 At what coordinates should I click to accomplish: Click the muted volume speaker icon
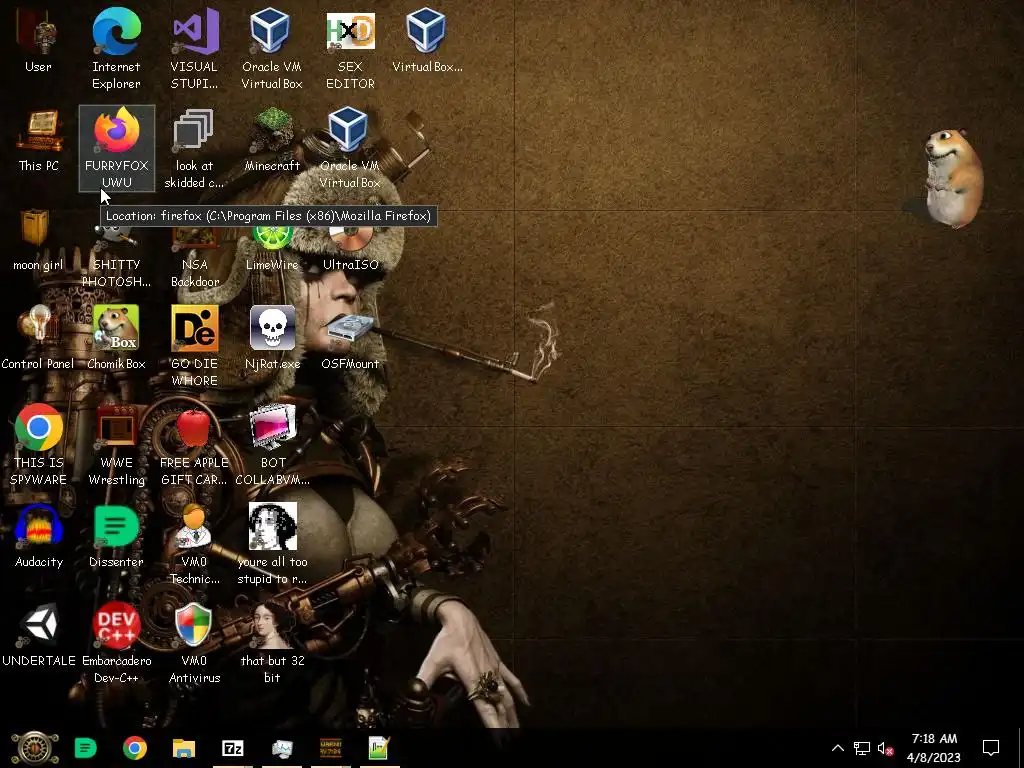pos(886,748)
